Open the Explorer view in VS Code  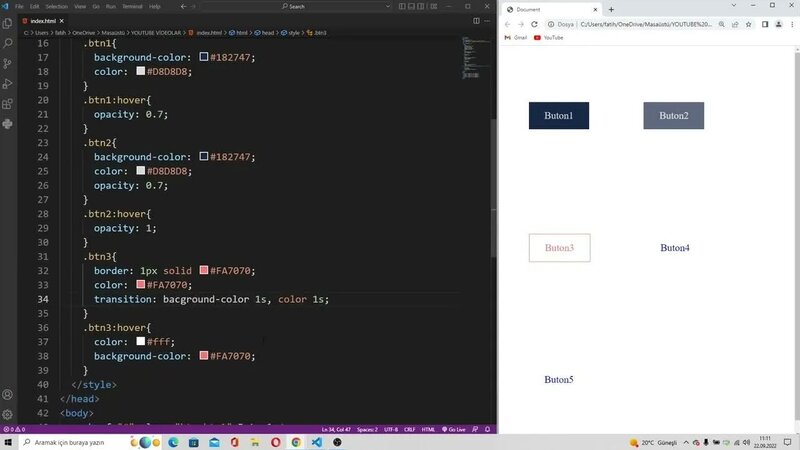point(7,23)
